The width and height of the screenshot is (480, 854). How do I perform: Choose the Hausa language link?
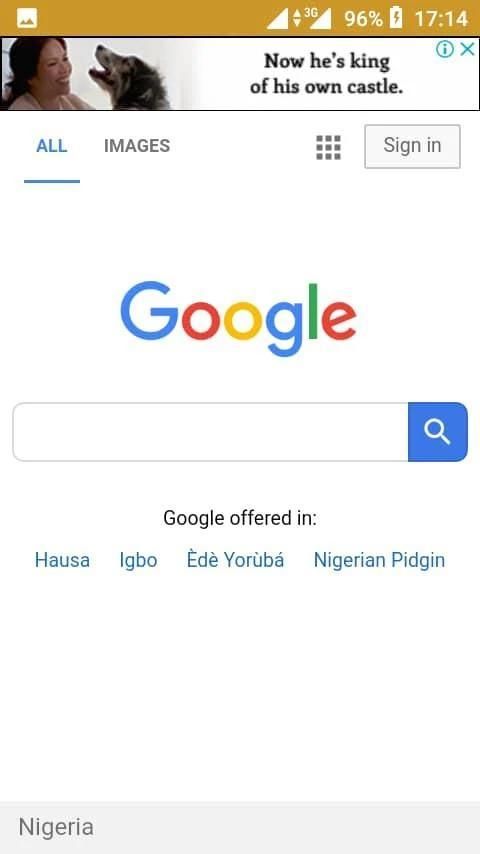[62, 560]
